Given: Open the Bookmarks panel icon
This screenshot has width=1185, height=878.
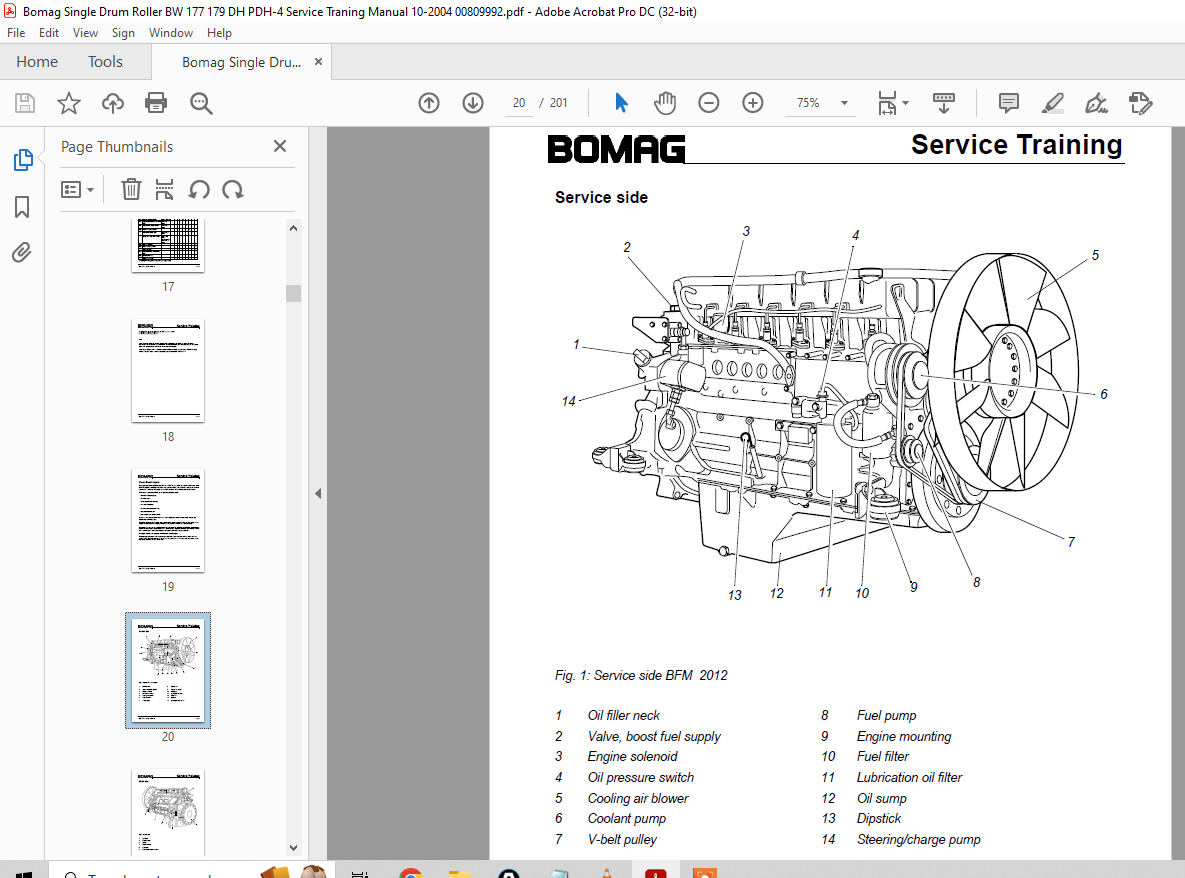Looking at the screenshot, I should (x=22, y=206).
